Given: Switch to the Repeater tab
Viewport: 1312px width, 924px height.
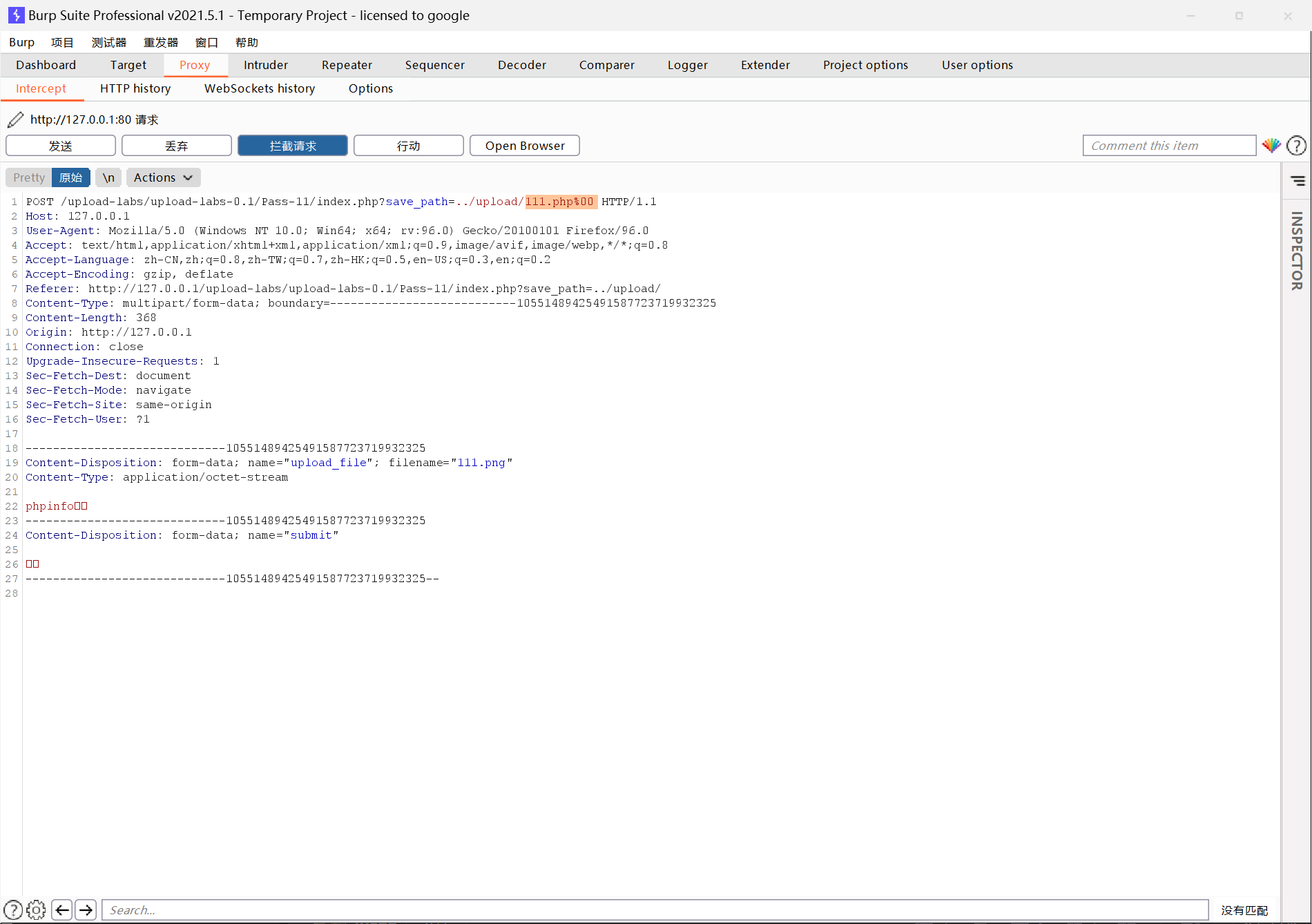Looking at the screenshot, I should point(347,65).
